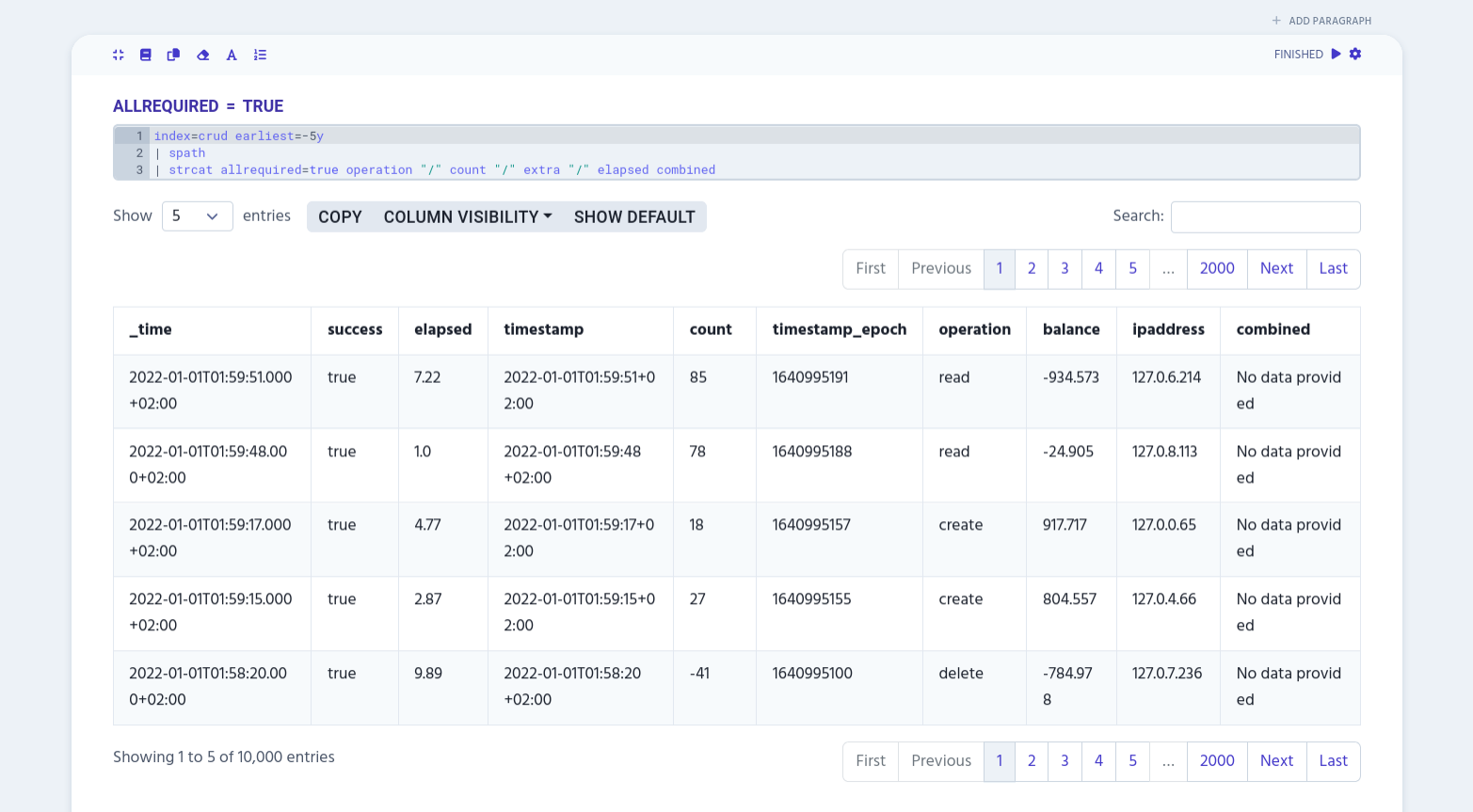
Task: Toggle the numbered line list icon
Action: pos(261,55)
